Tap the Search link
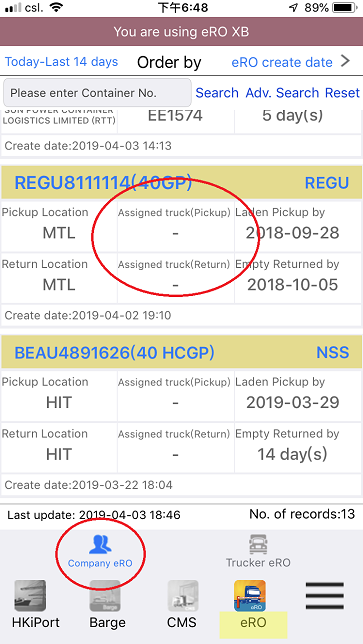Image resolution: width=363 pixels, height=644 pixels. (217, 93)
